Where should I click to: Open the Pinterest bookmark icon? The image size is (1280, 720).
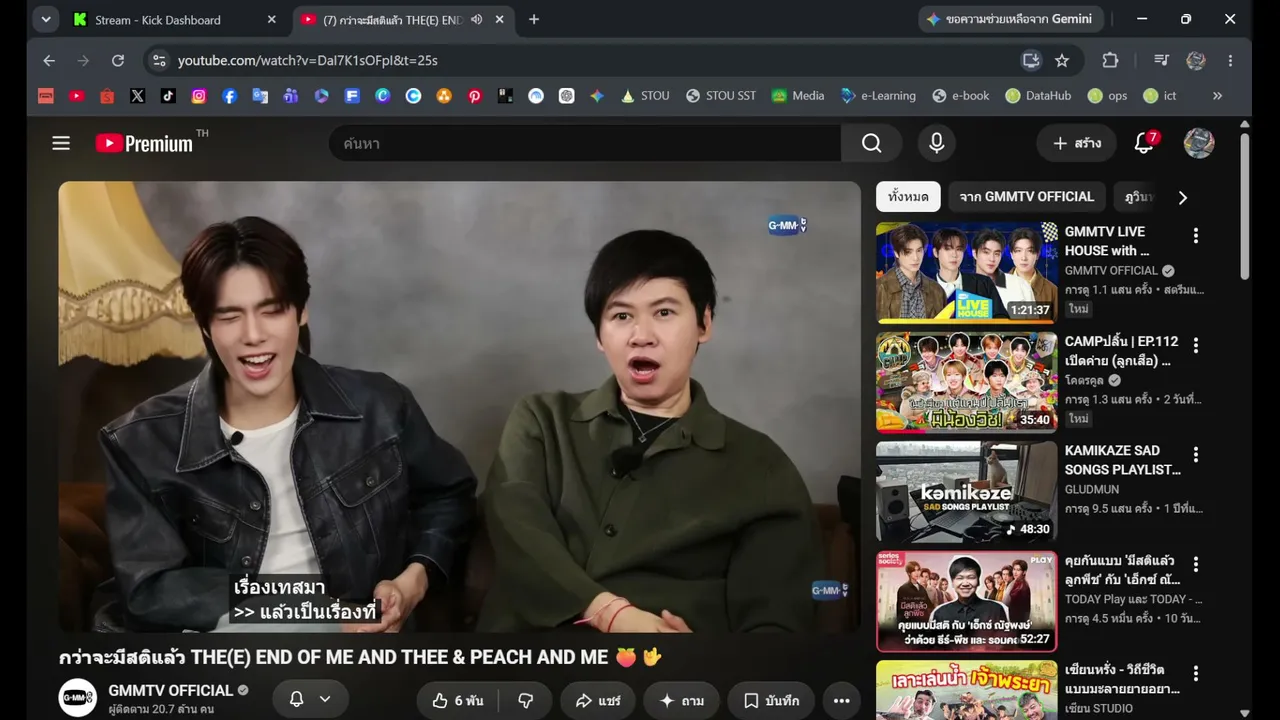[x=475, y=96]
